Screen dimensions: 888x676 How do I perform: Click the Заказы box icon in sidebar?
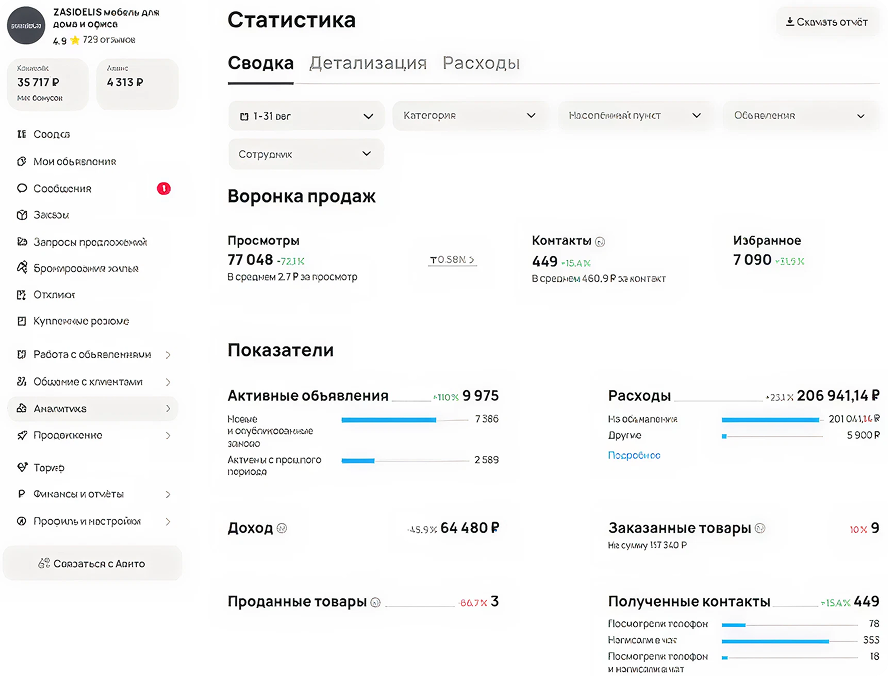point(22,215)
